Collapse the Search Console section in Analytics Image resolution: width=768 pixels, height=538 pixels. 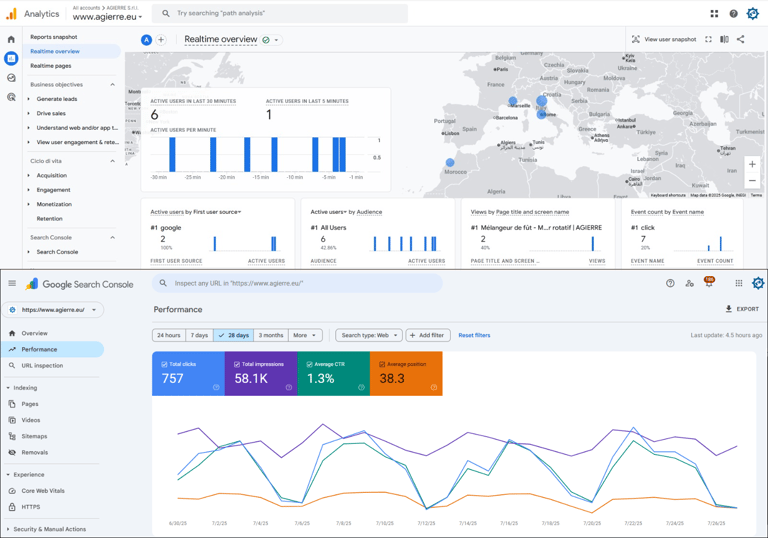[112, 237]
